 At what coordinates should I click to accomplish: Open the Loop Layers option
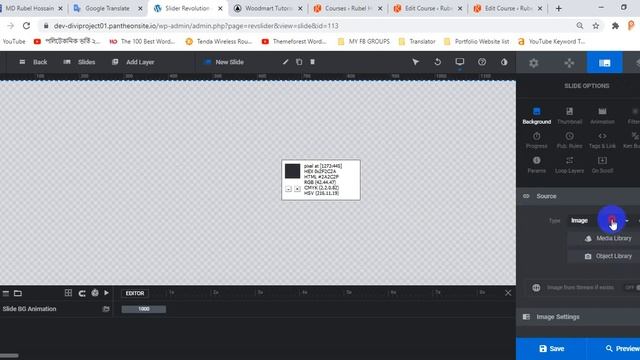[569, 164]
